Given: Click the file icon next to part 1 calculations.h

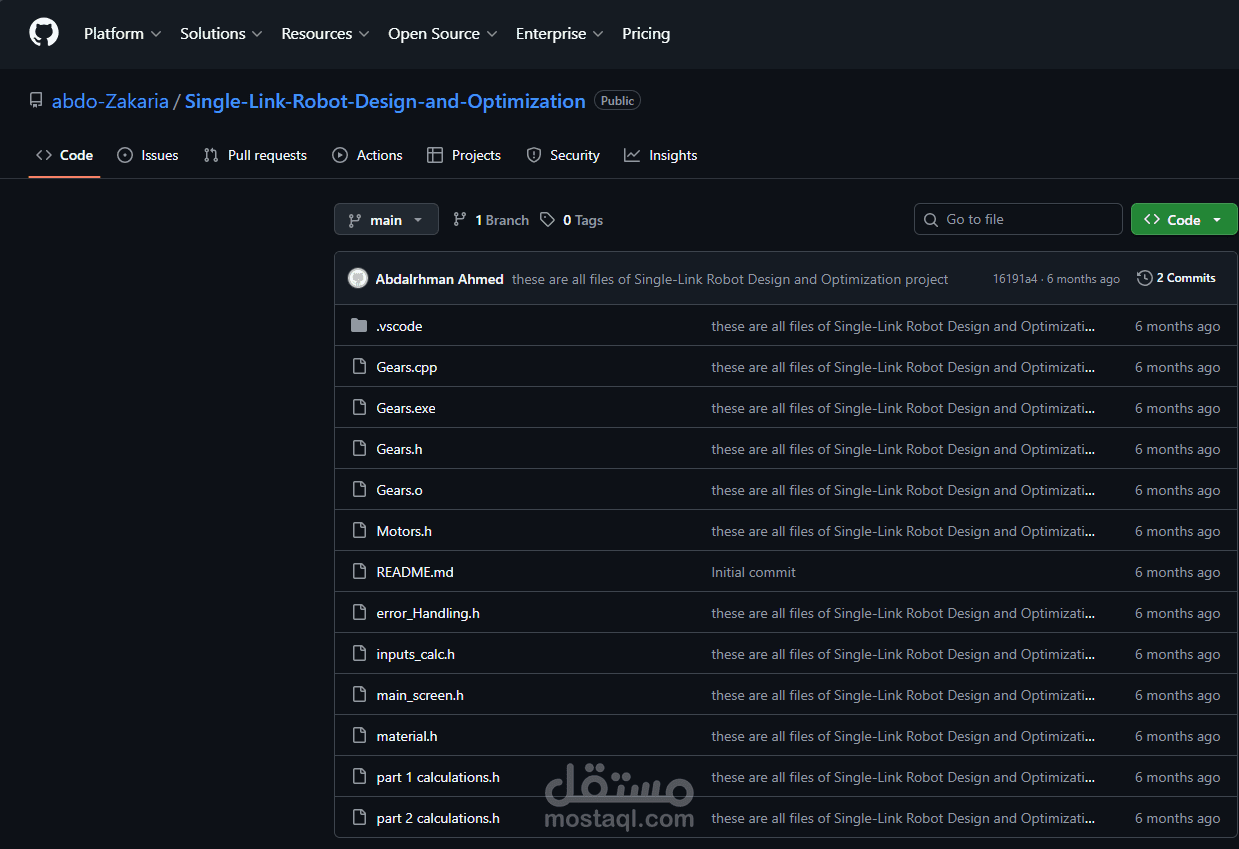Looking at the screenshot, I should pos(359,777).
